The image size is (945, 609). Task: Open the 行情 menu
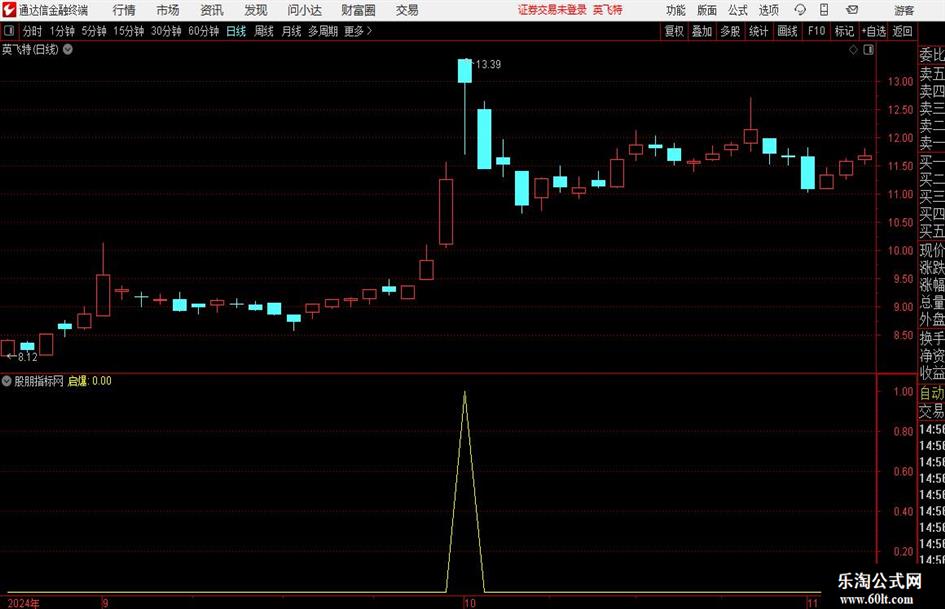coord(124,10)
